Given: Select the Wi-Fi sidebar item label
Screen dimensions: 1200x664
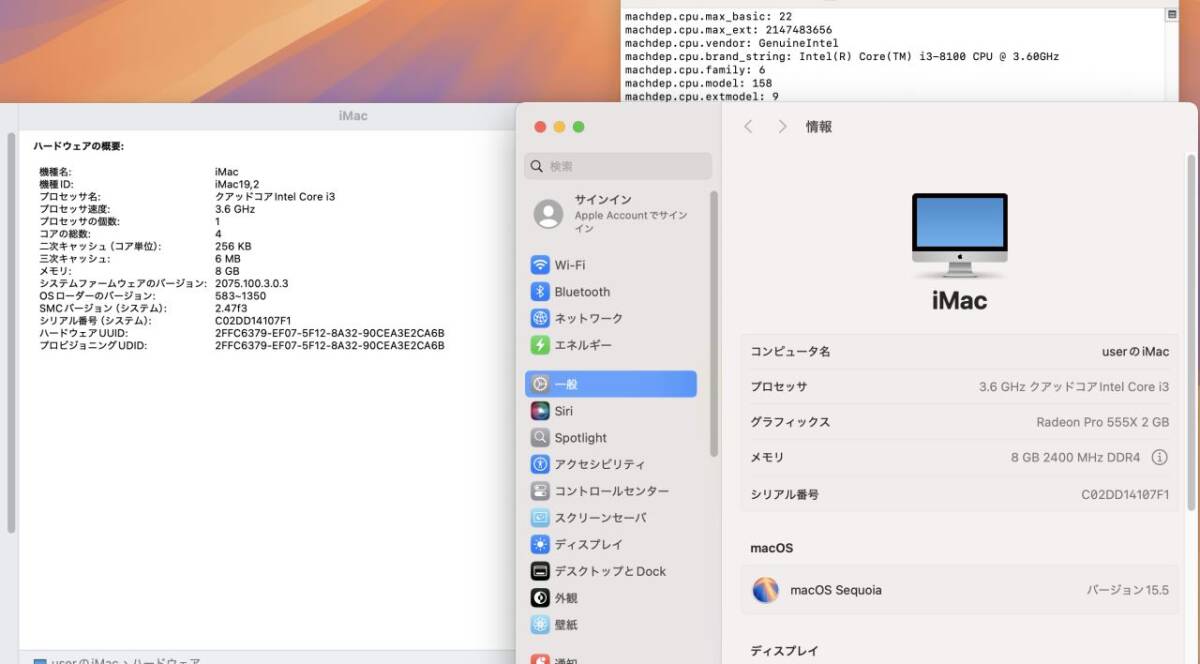Looking at the screenshot, I should (570, 265).
